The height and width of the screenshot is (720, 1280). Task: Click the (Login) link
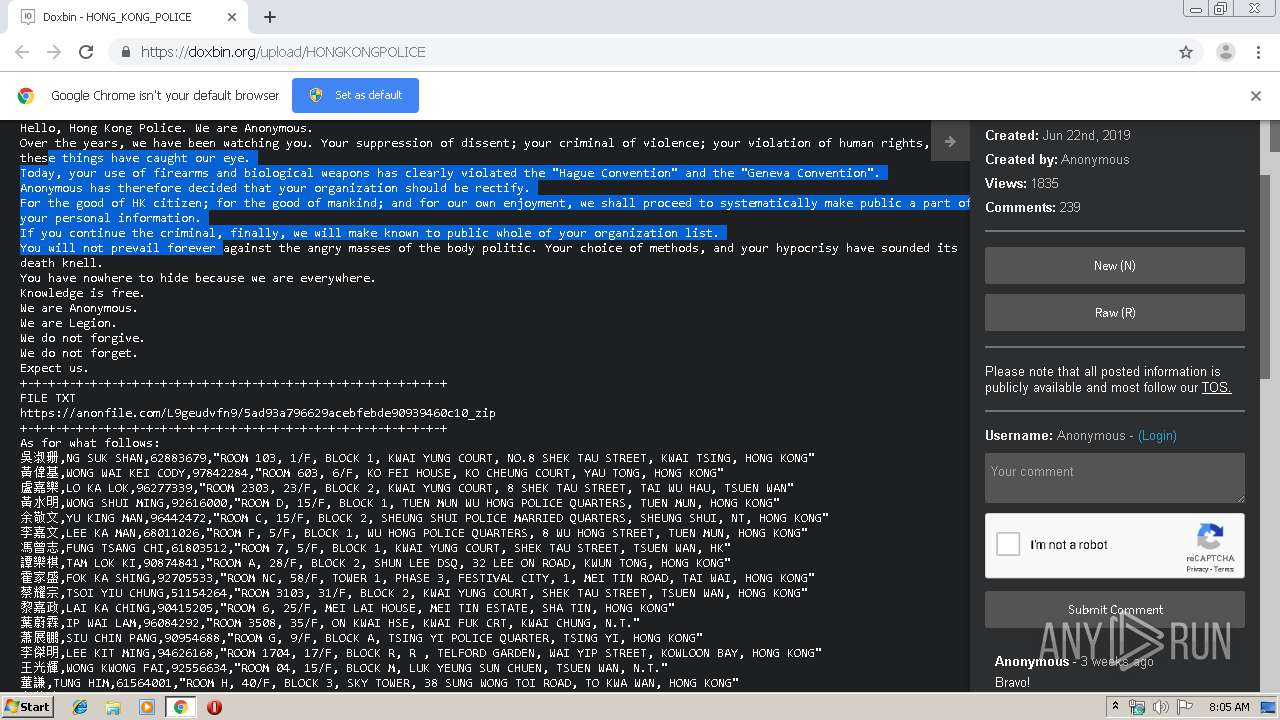pos(1157,436)
